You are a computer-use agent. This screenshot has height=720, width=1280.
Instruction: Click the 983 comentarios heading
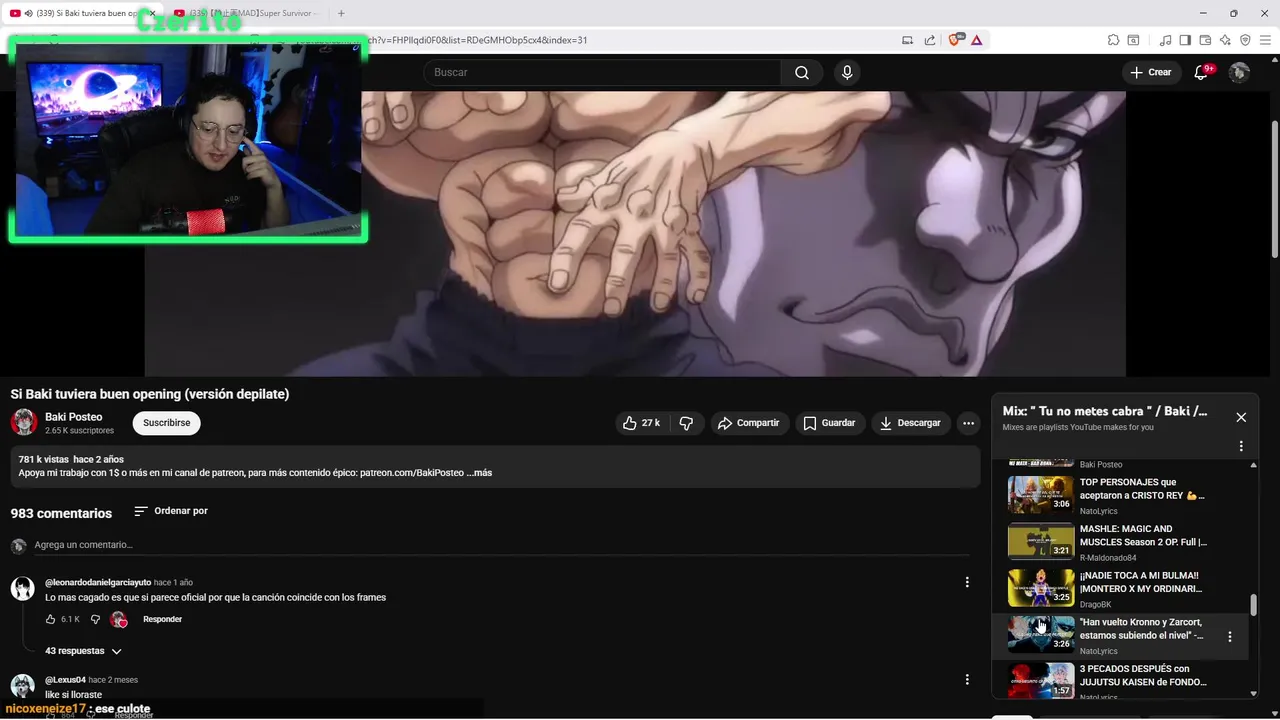[x=61, y=513]
